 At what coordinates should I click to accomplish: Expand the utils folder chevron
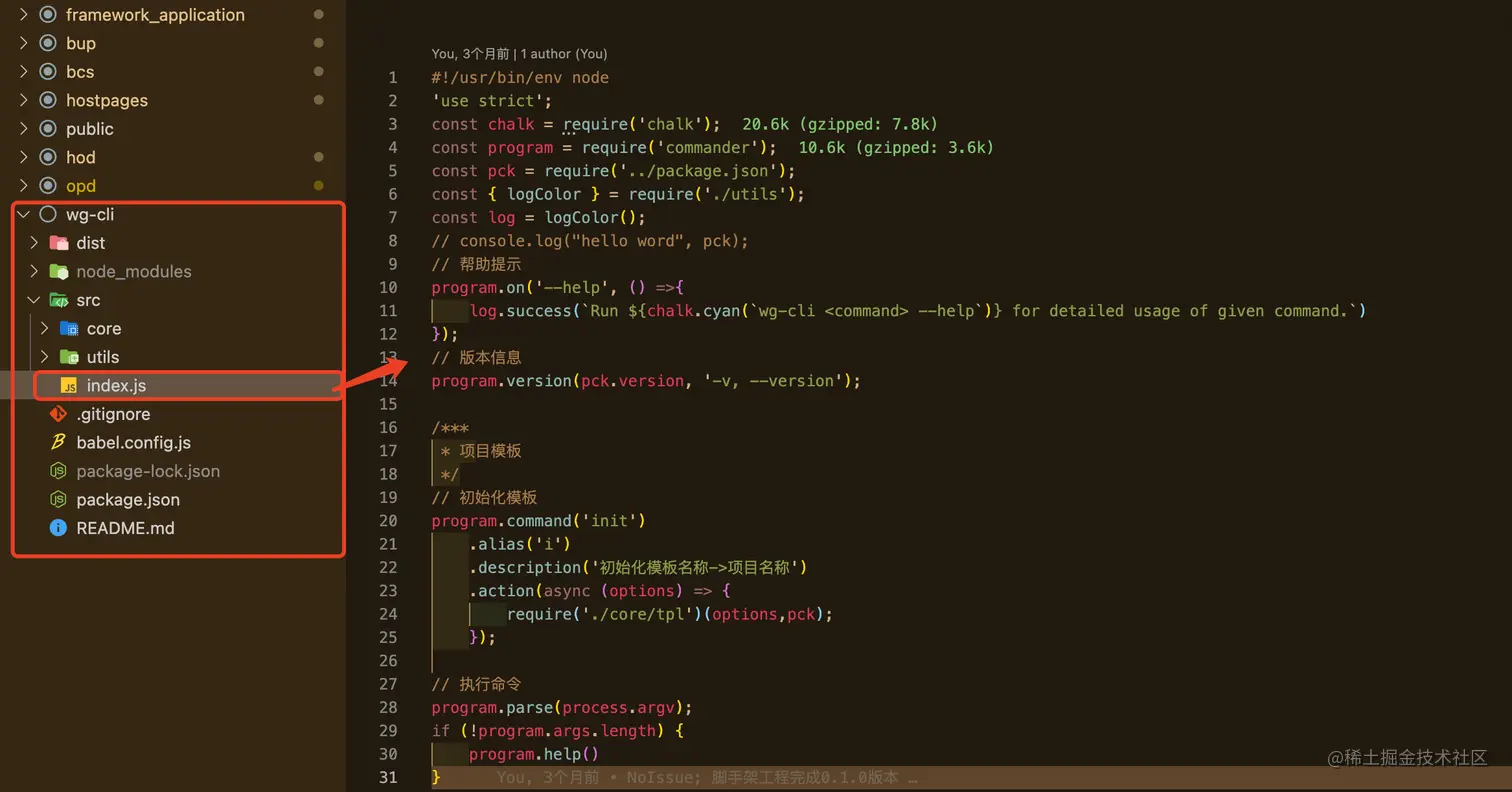click(44, 357)
